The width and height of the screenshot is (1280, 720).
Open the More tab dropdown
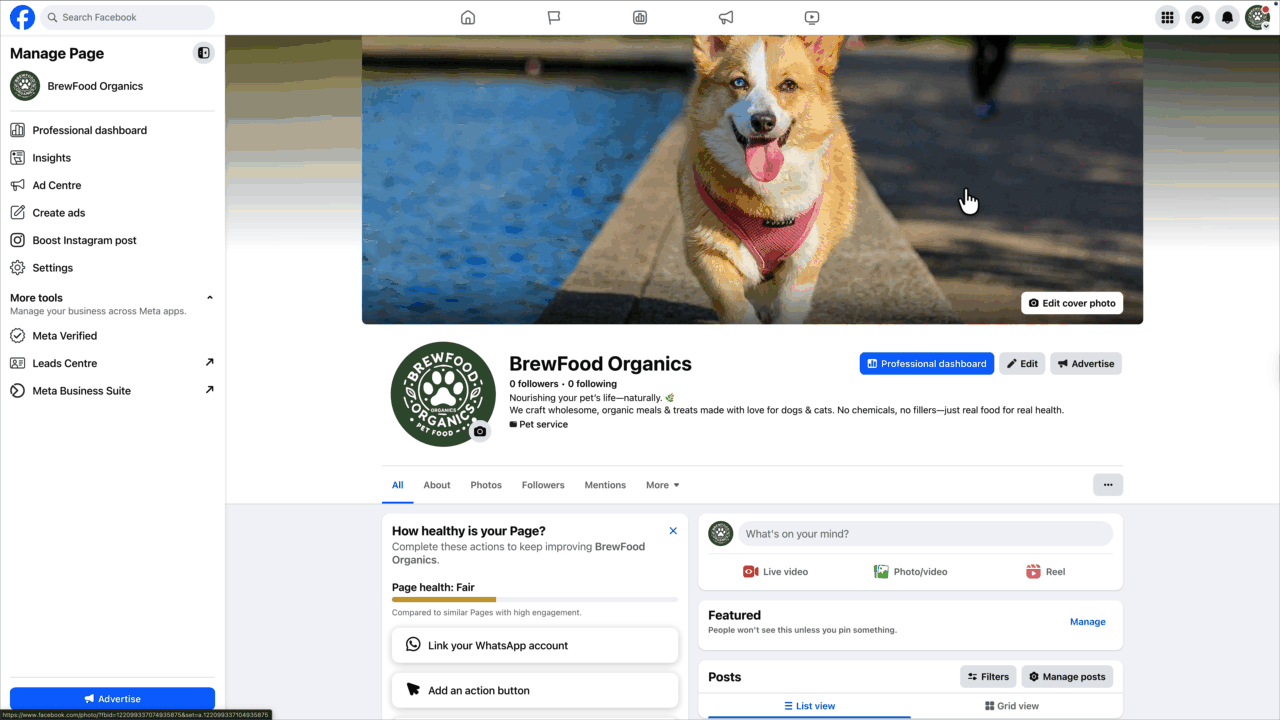coord(662,484)
